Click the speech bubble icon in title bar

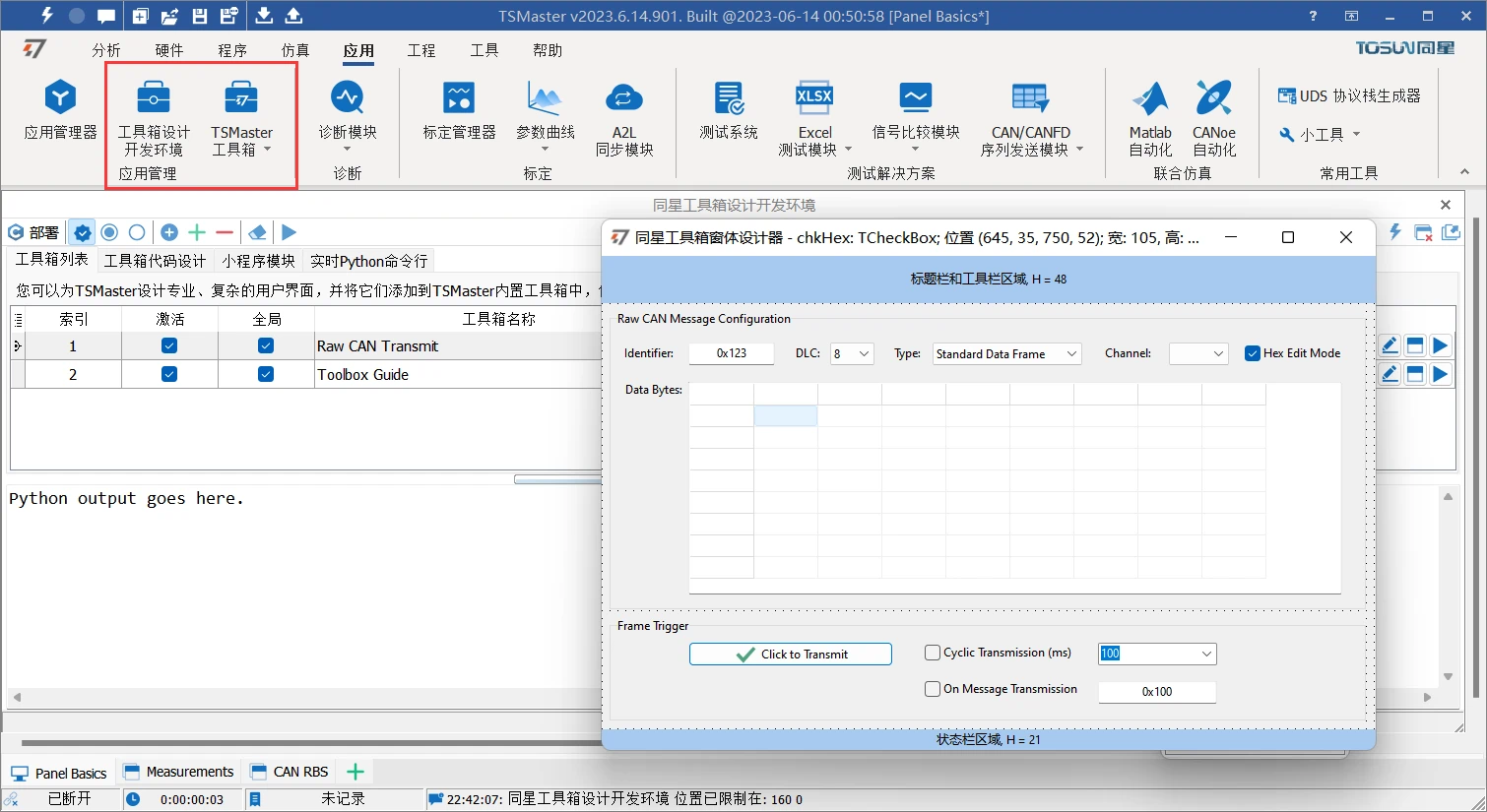pyautogui.click(x=106, y=16)
